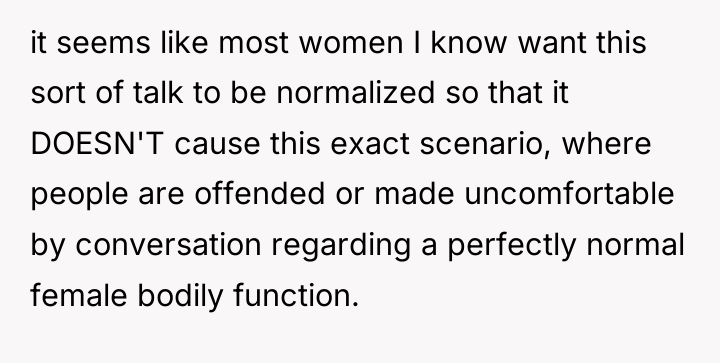Screen dimensions: 720x363
Task: Click the word "scenario," in third line
Action: coord(485,143)
